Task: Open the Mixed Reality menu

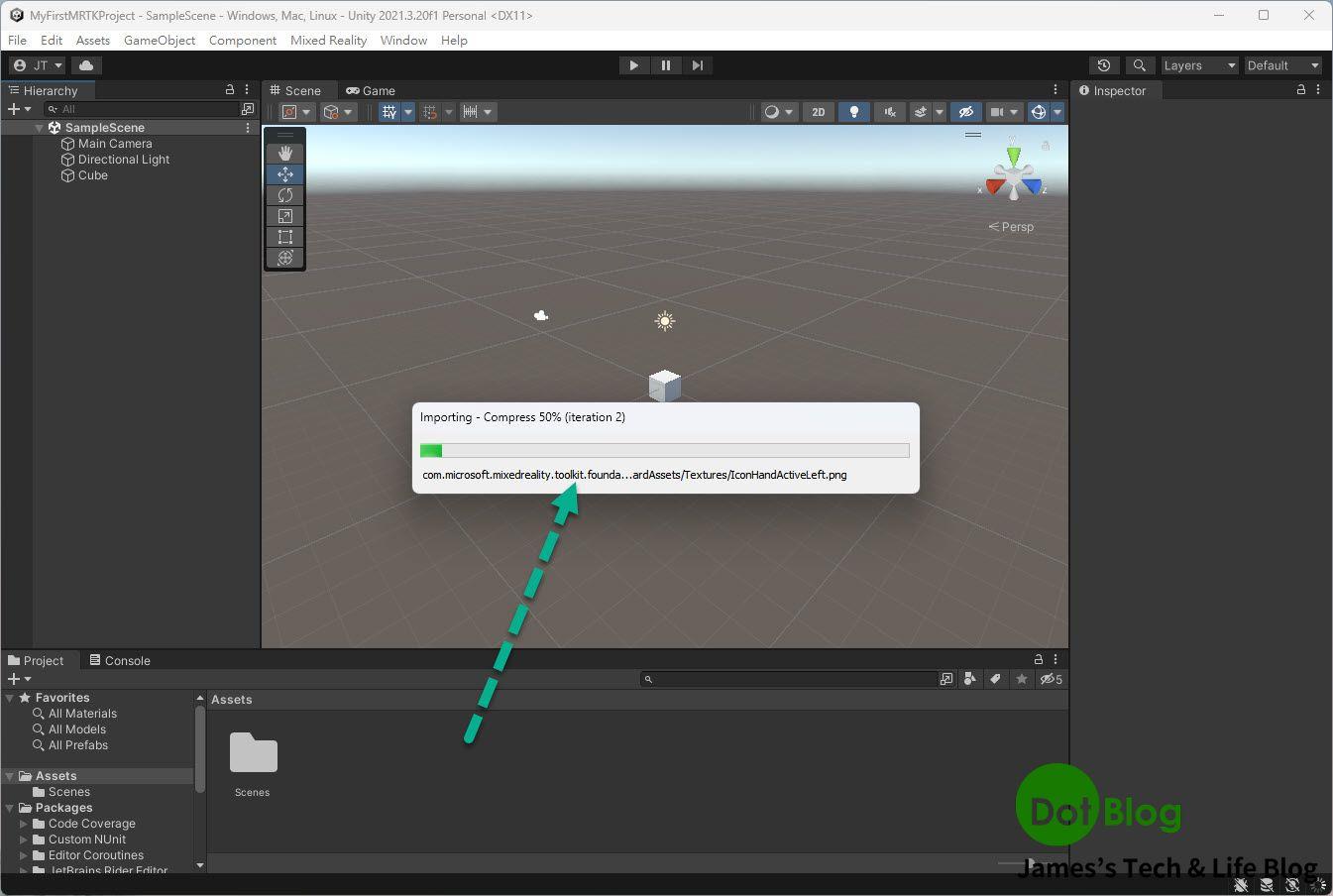Action: click(328, 41)
